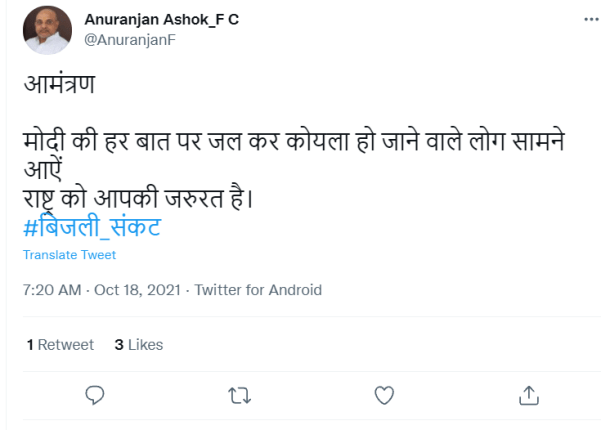This screenshot has width=610, height=430.
Task: Click the 7:20 AM timestamp
Action: tap(51, 290)
